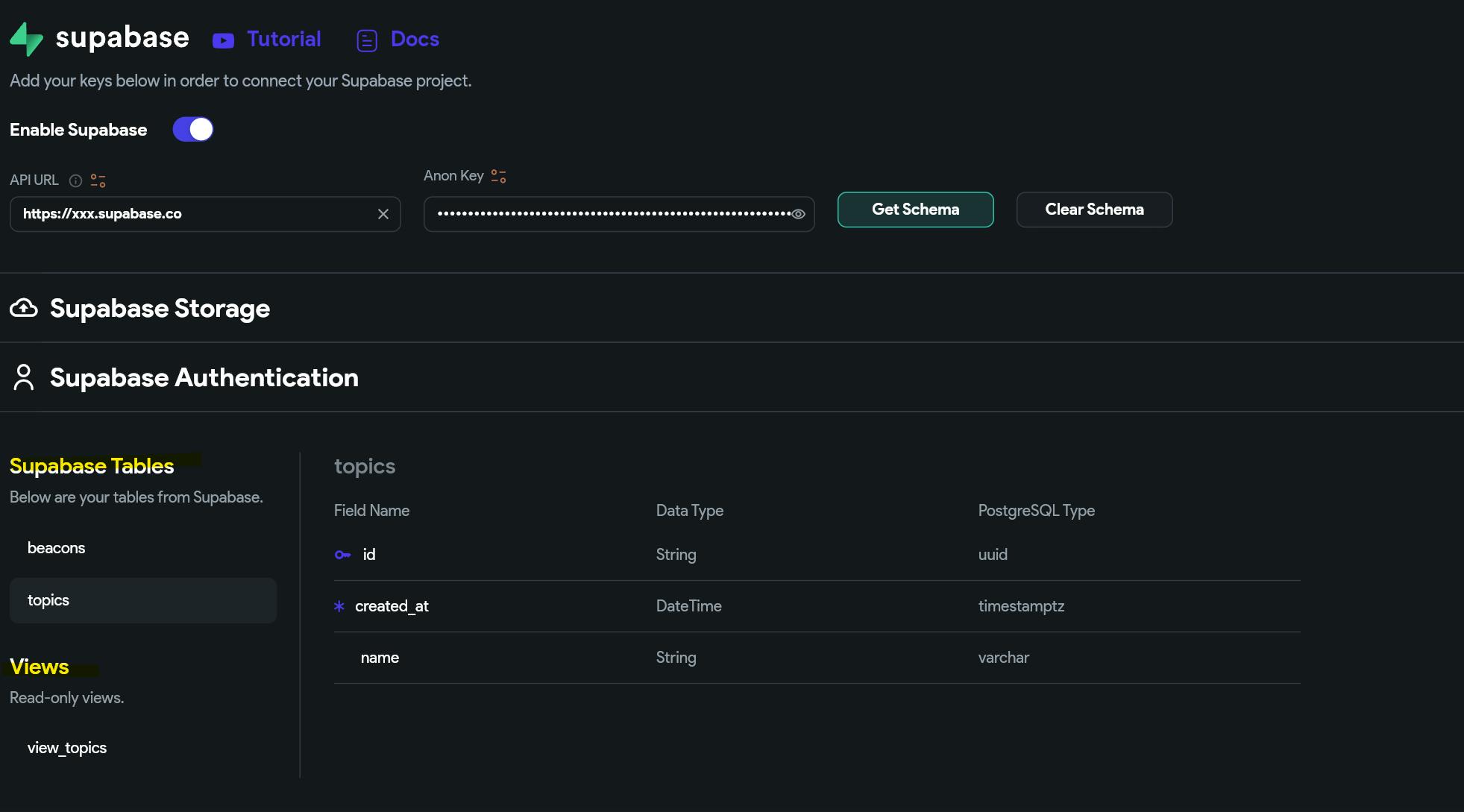
Task: Expand the Supabase Authentication section
Action: tap(204, 377)
